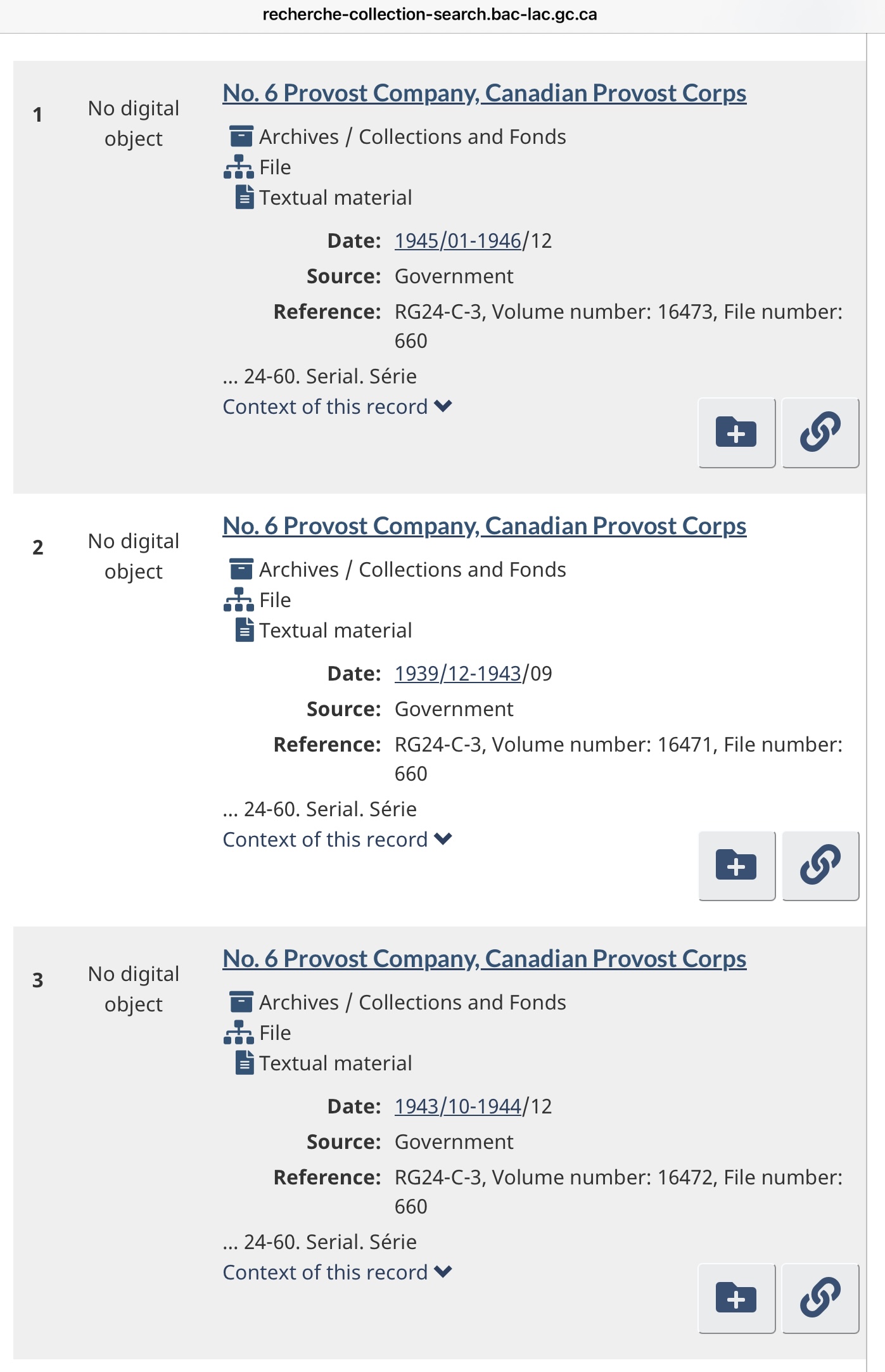The image size is (885, 1372).
Task: Open third No. 6 Provost Company title link
Action: point(484,959)
